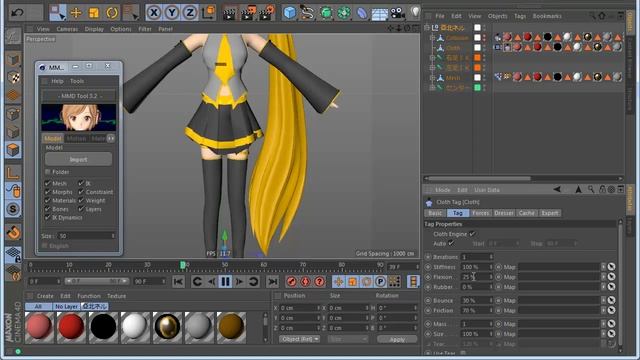Select the Live Selection tool
The image size is (640, 360).
pos(58,13)
